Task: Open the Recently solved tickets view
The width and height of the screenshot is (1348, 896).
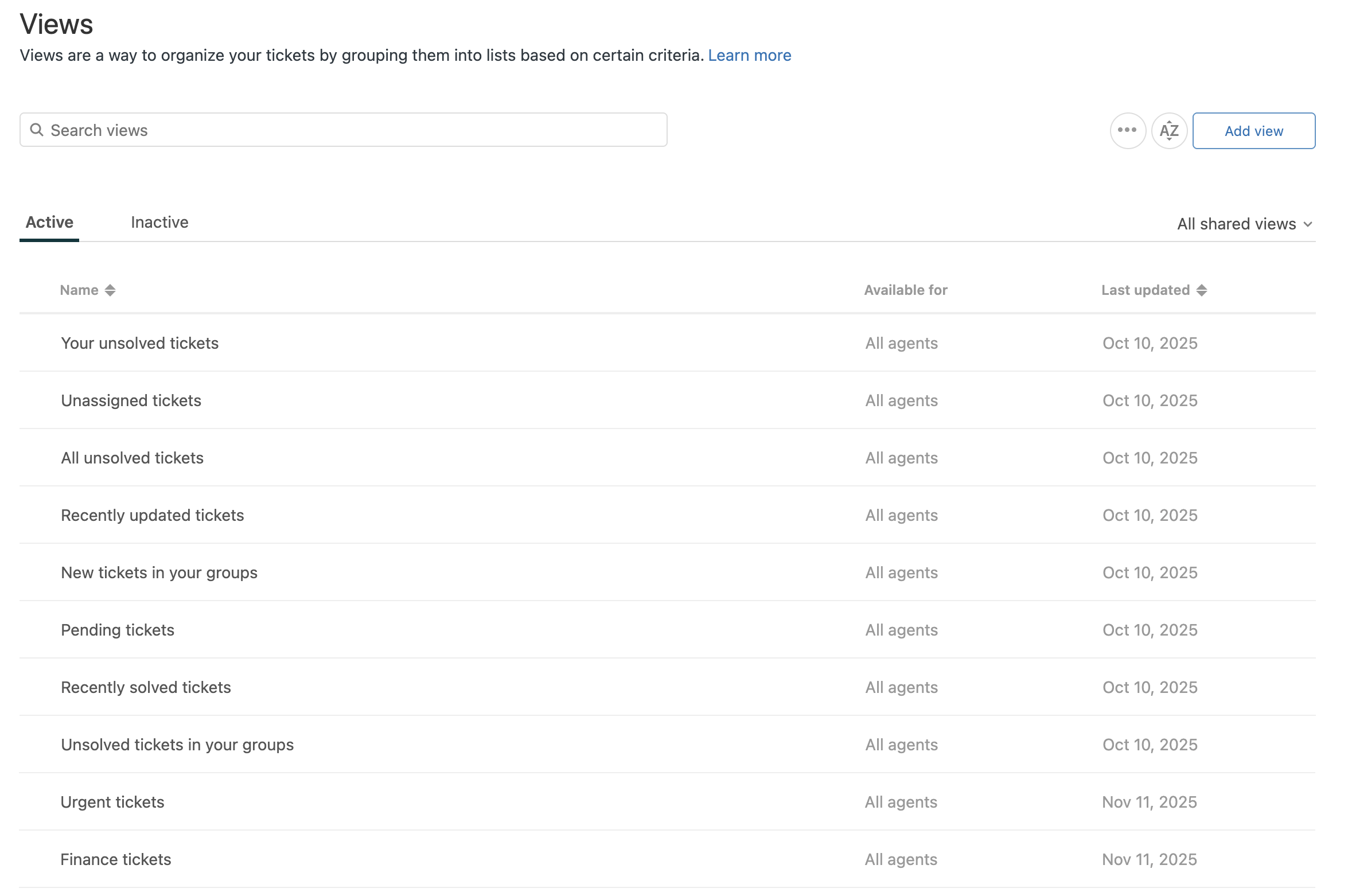Action: (146, 687)
